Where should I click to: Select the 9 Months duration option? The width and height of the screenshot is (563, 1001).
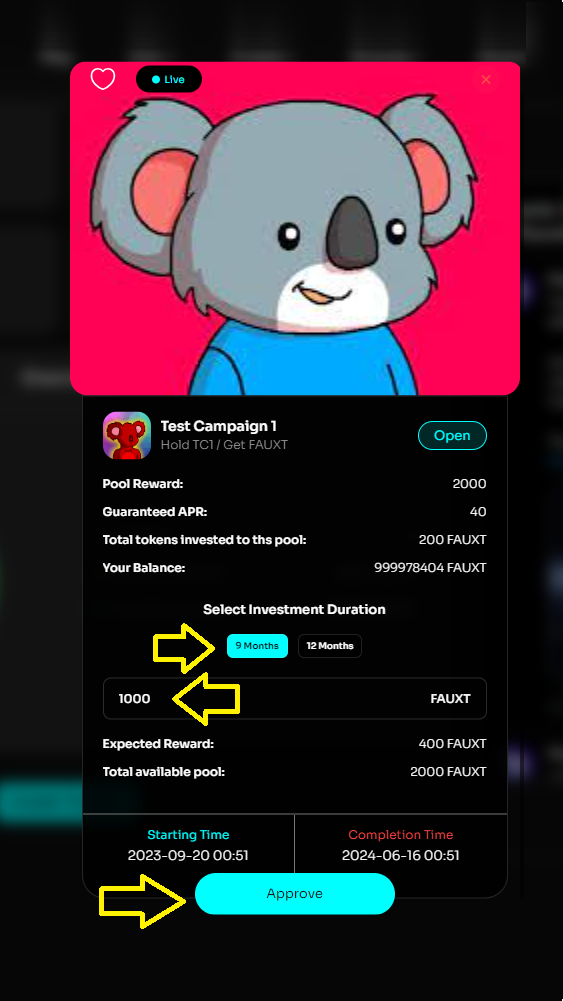click(x=257, y=645)
